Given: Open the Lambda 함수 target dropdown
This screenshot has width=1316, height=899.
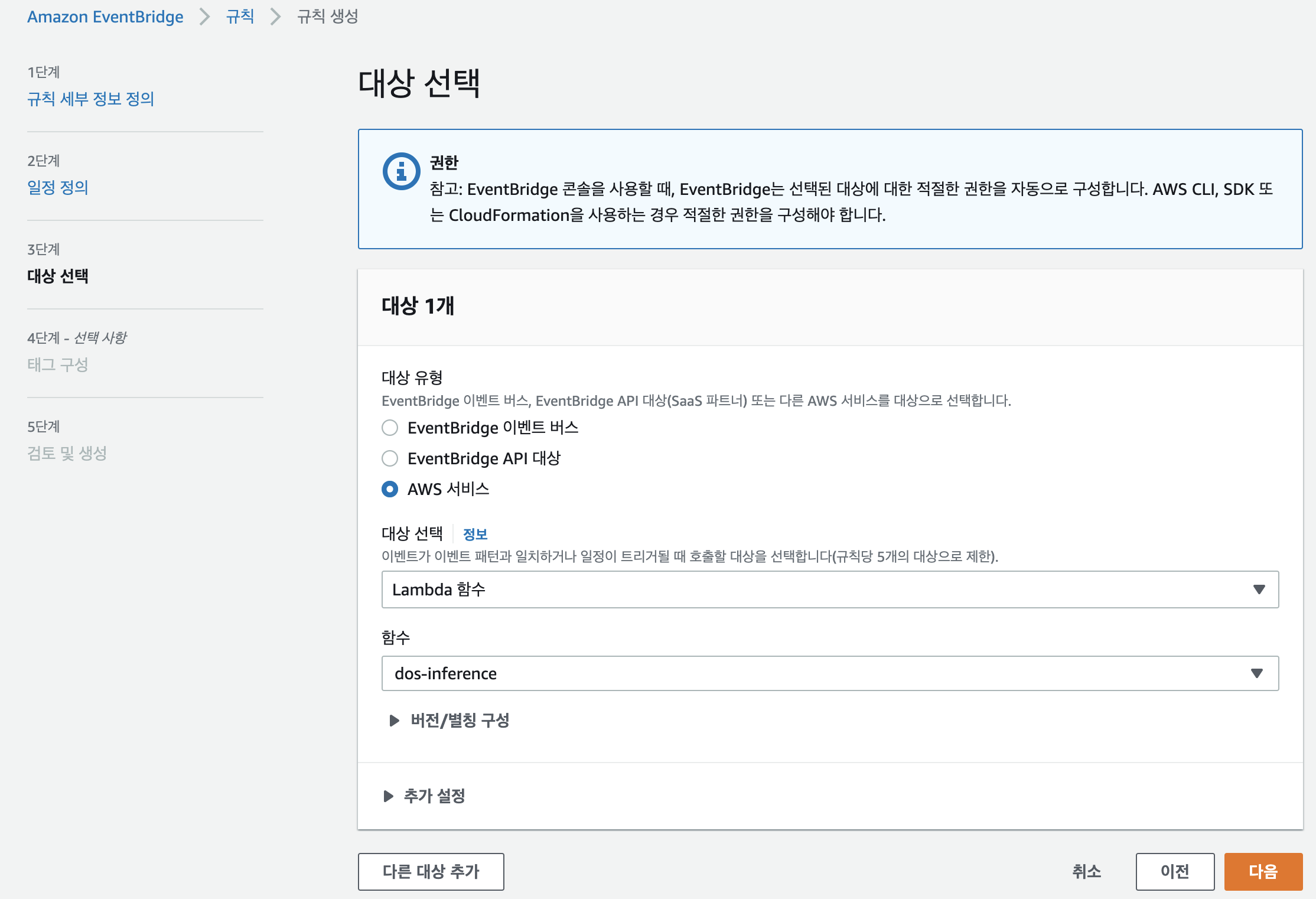Looking at the screenshot, I should (x=830, y=589).
